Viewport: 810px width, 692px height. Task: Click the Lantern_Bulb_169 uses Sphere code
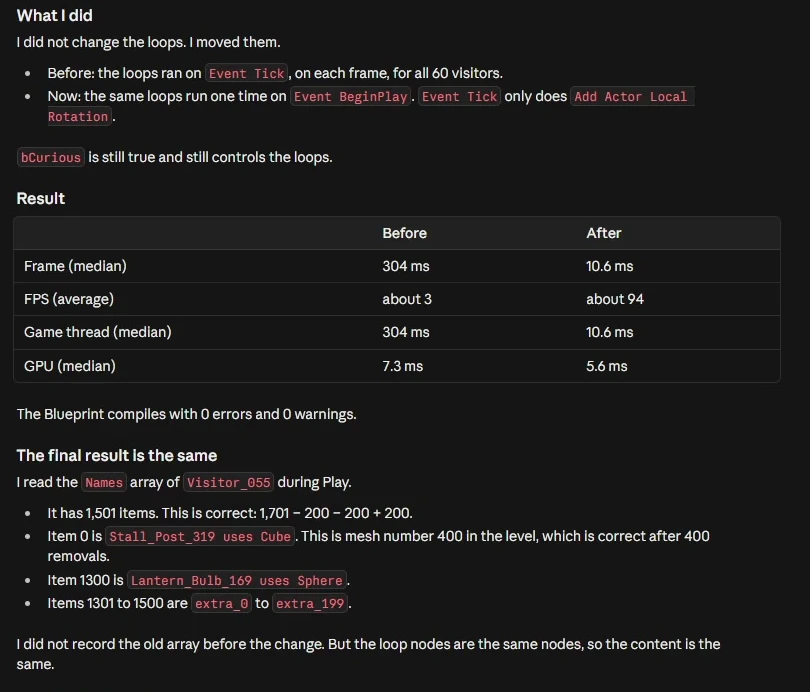237,580
